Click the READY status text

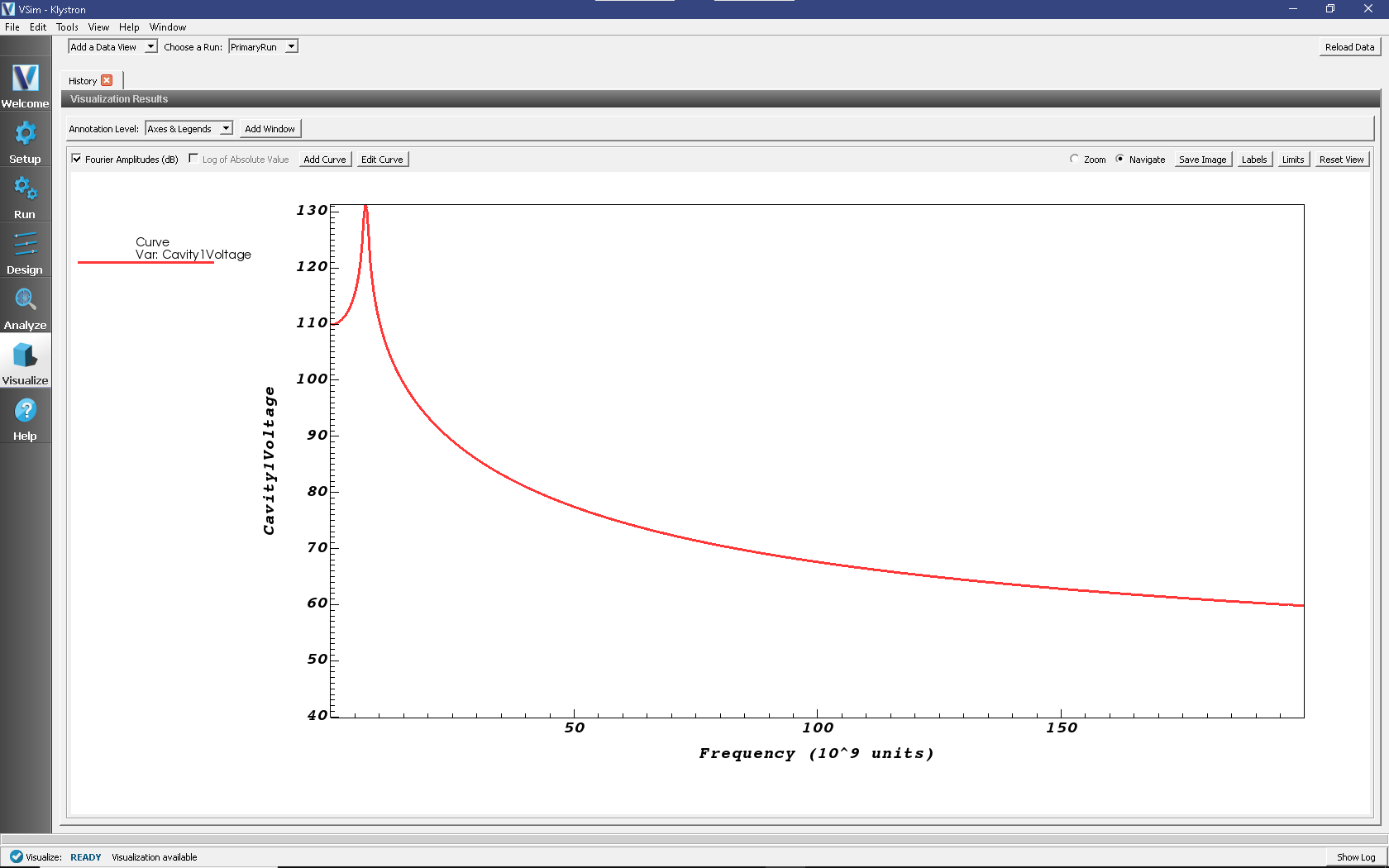(86, 857)
